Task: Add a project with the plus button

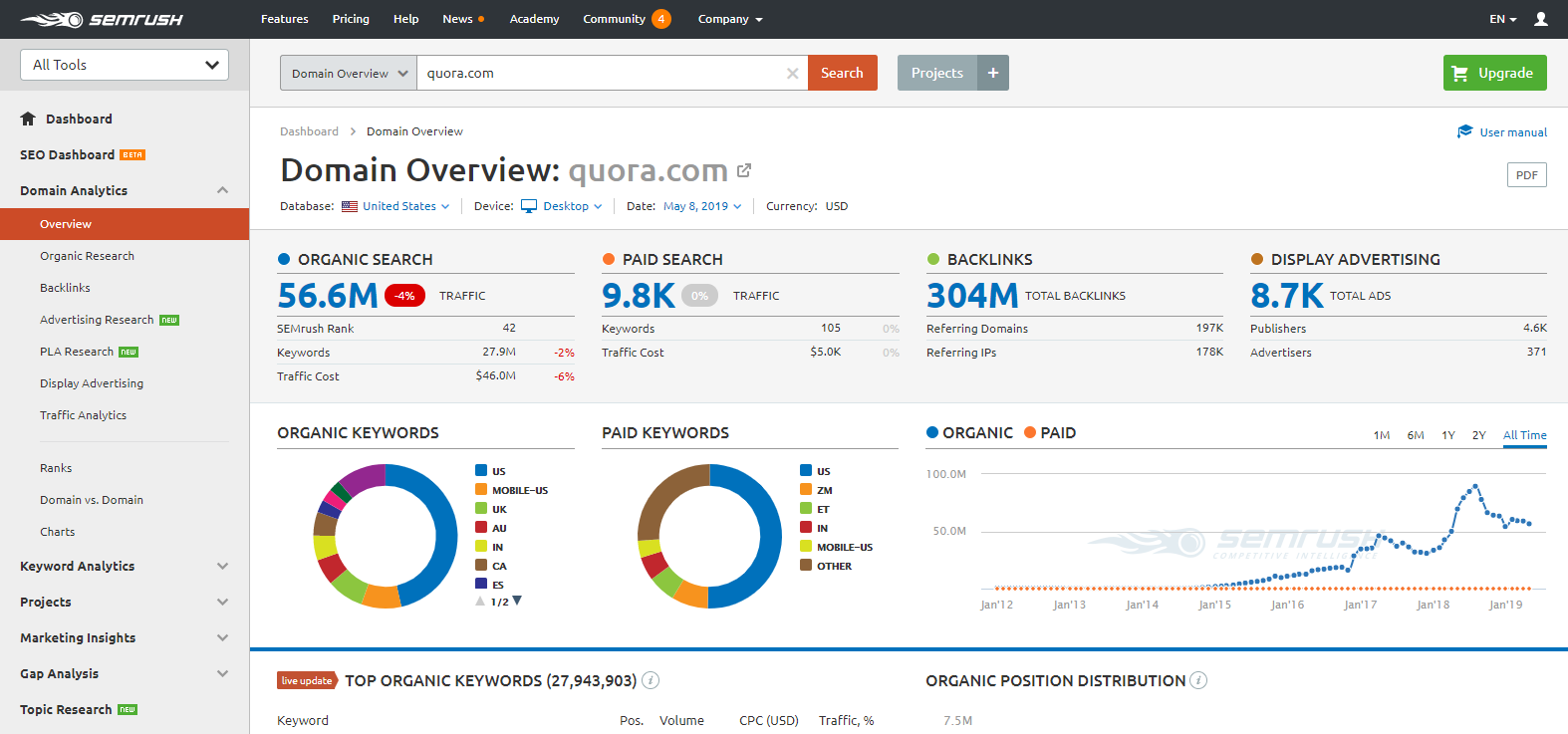Action: pyautogui.click(x=993, y=73)
